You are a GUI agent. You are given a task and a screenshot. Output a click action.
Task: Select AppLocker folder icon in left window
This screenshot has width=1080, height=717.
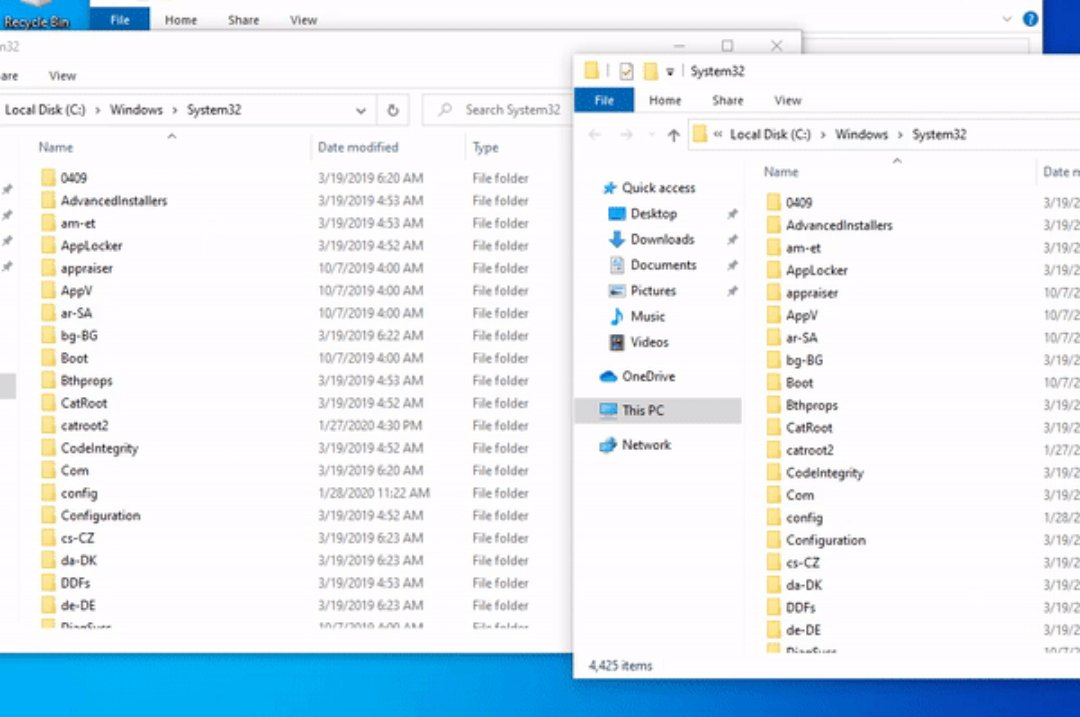48,246
